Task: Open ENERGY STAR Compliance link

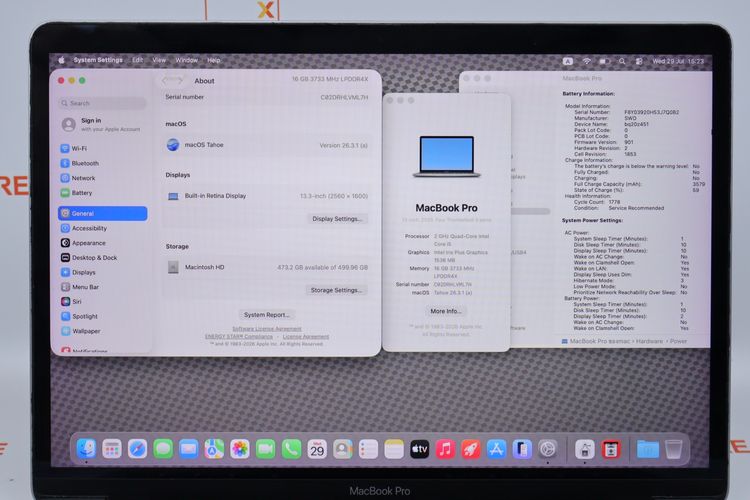Action: pyautogui.click(x=239, y=336)
